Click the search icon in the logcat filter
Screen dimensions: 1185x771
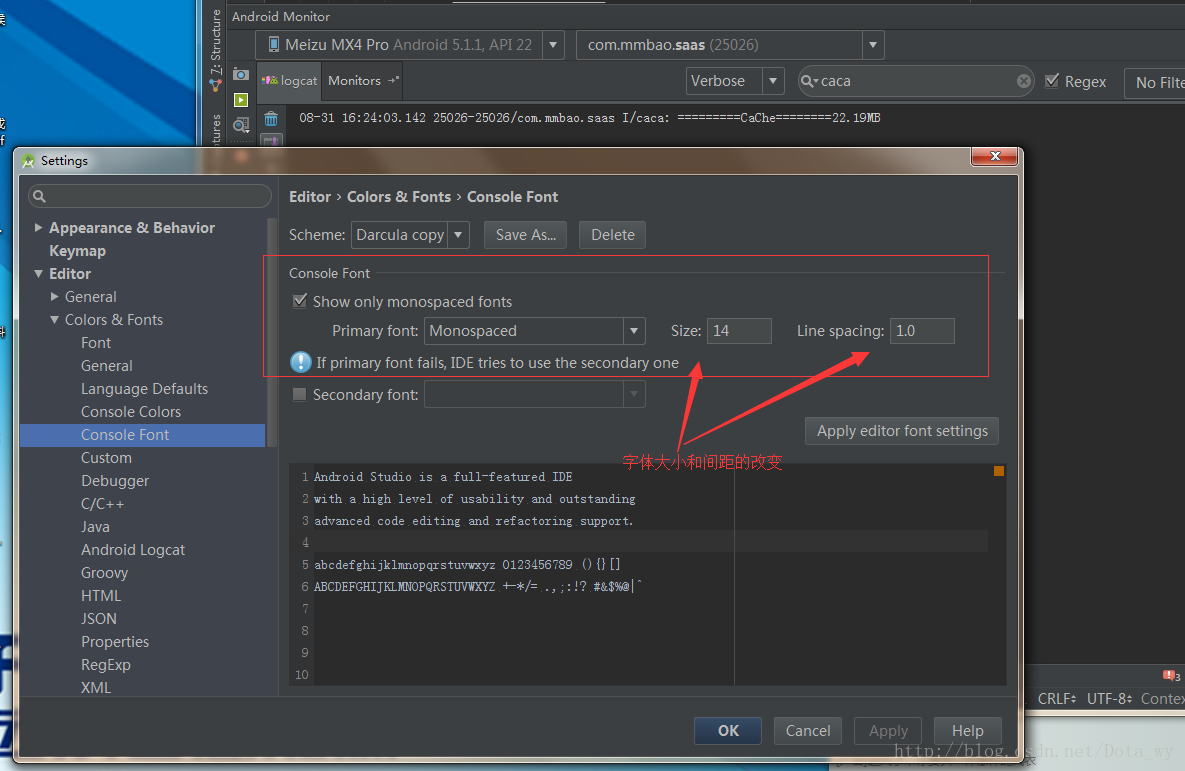pos(809,81)
